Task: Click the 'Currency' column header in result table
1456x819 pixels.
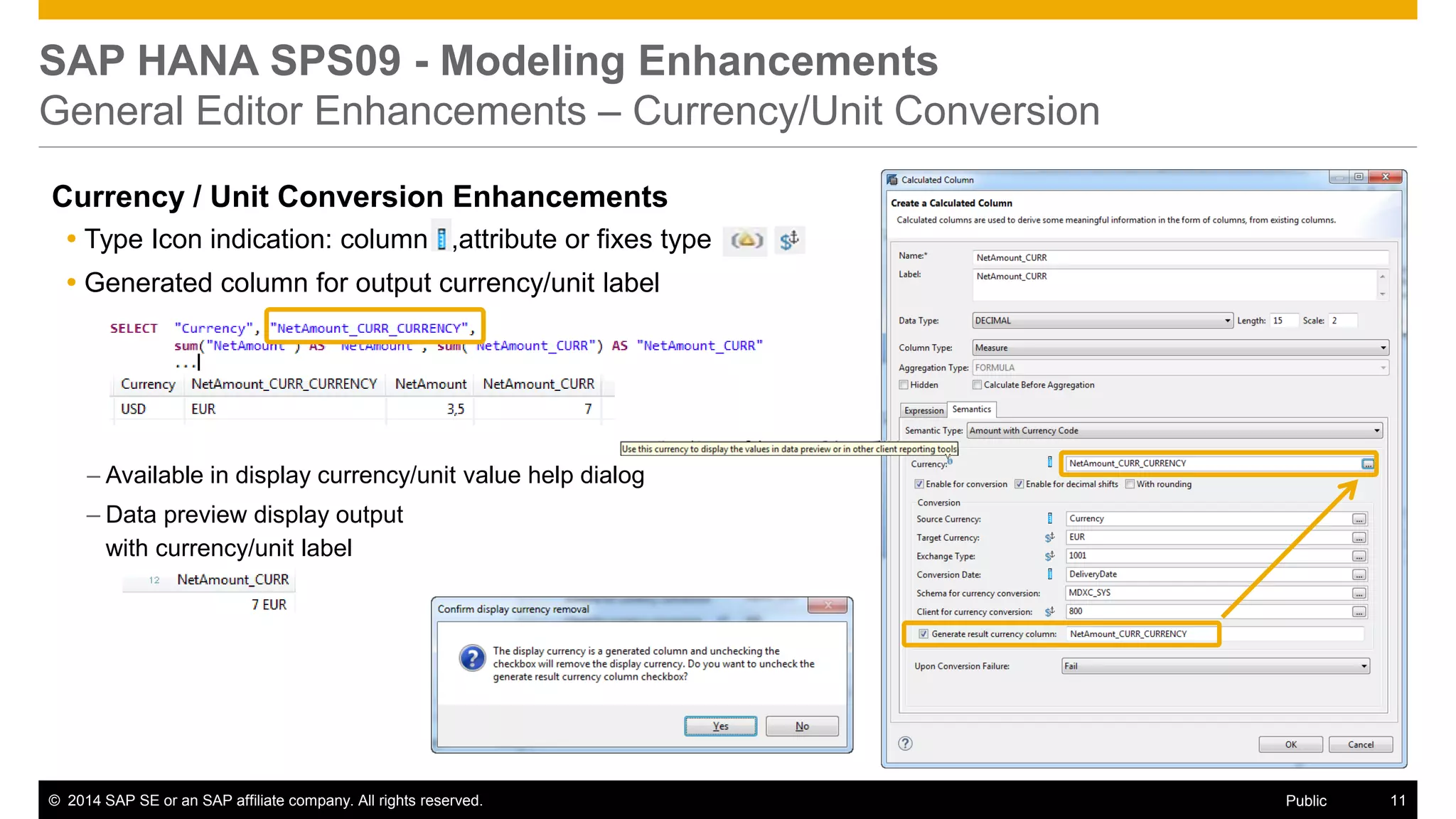Action: point(148,384)
